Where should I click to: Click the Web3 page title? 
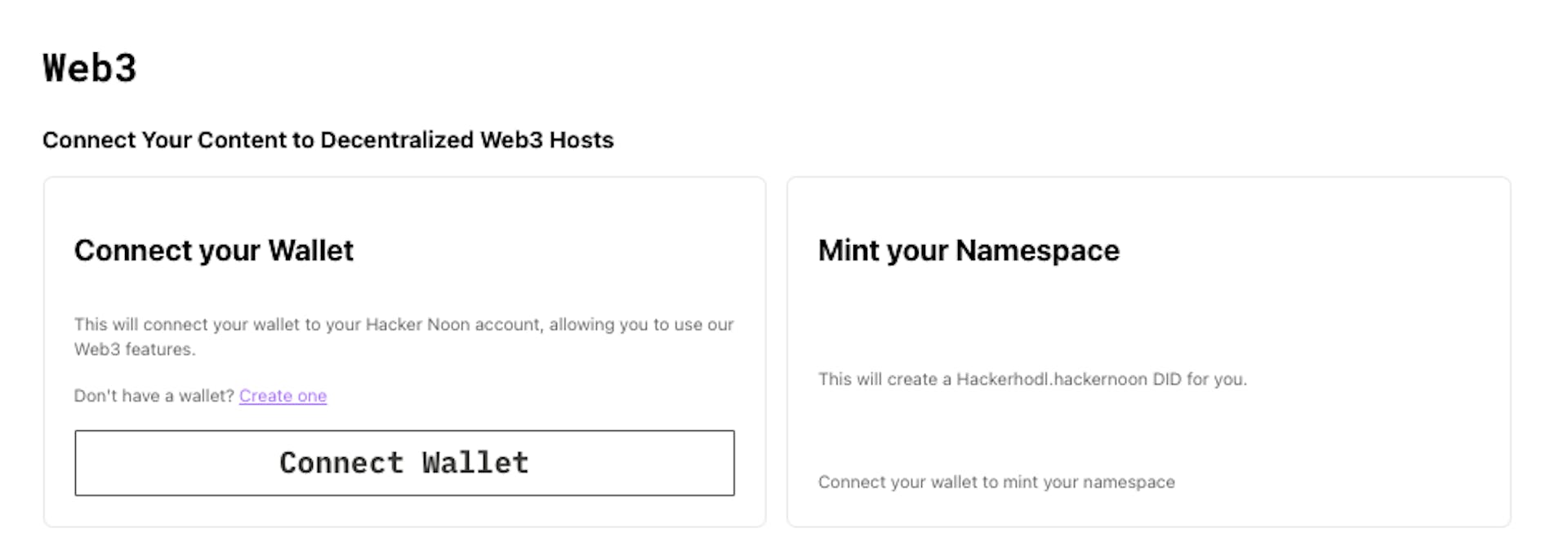click(x=90, y=68)
